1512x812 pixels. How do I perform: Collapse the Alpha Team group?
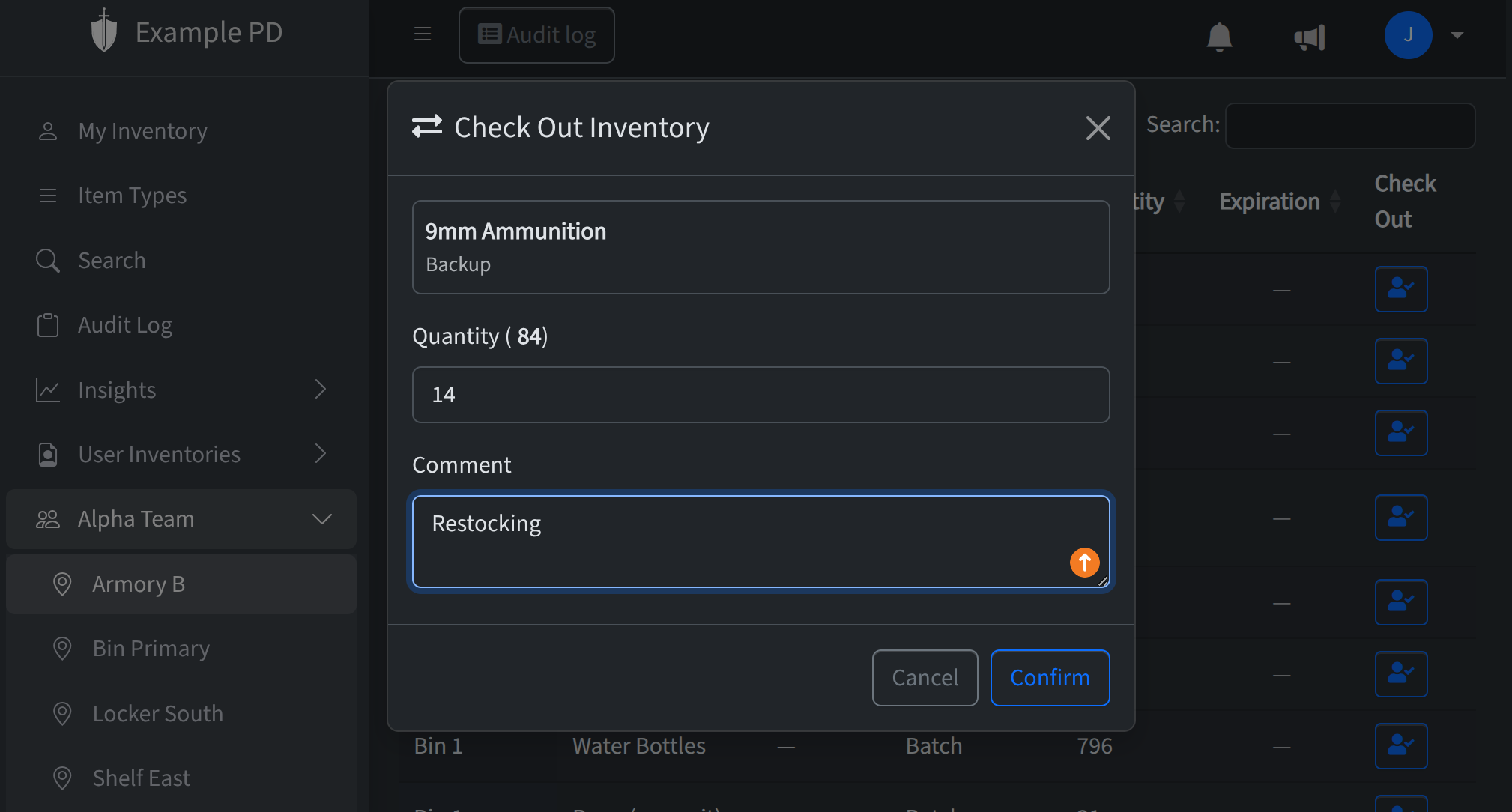tap(322, 518)
